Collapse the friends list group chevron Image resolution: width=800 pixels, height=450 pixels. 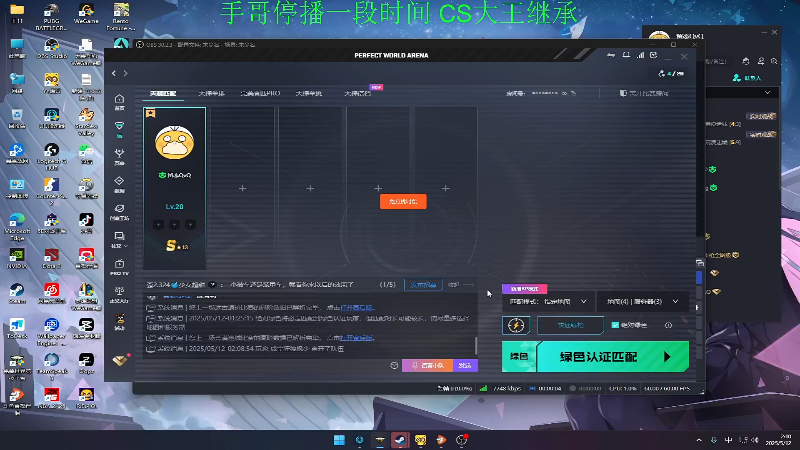click(x=767, y=93)
